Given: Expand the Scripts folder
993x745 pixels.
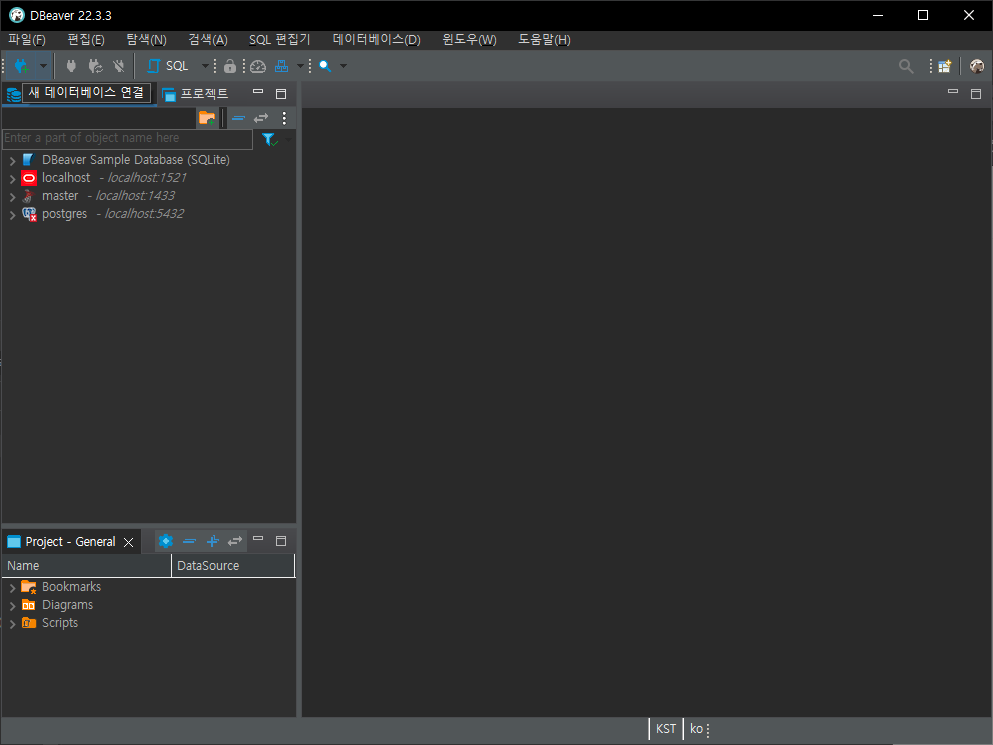Looking at the screenshot, I should pos(12,624).
